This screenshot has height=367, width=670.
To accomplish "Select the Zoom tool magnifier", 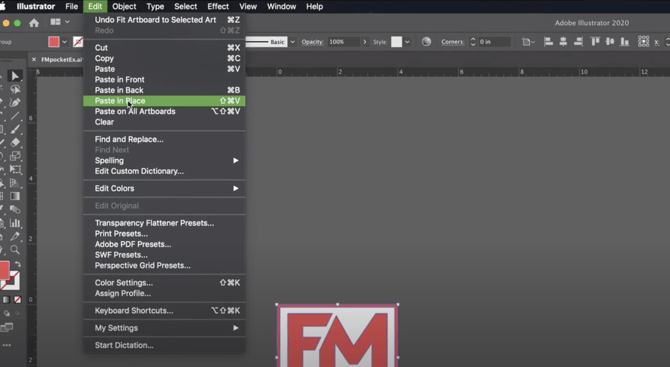I will tap(15, 250).
